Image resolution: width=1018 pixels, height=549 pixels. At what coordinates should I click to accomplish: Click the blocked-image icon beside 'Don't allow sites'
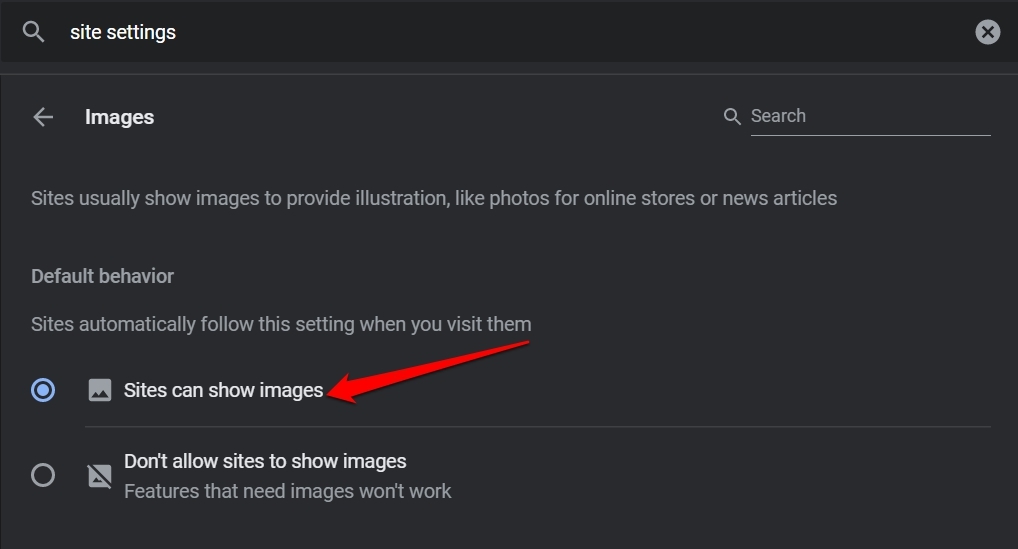(99, 476)
